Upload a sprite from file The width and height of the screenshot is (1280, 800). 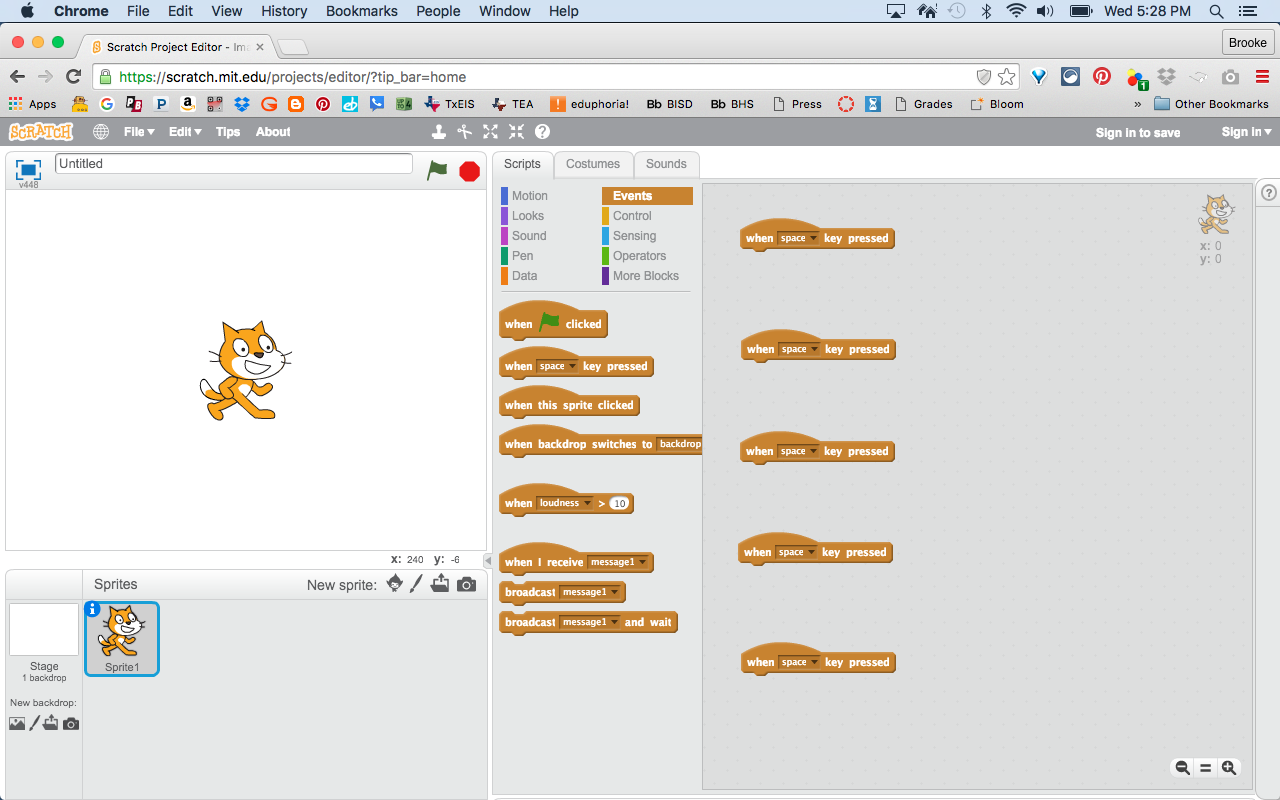point(440,584)
